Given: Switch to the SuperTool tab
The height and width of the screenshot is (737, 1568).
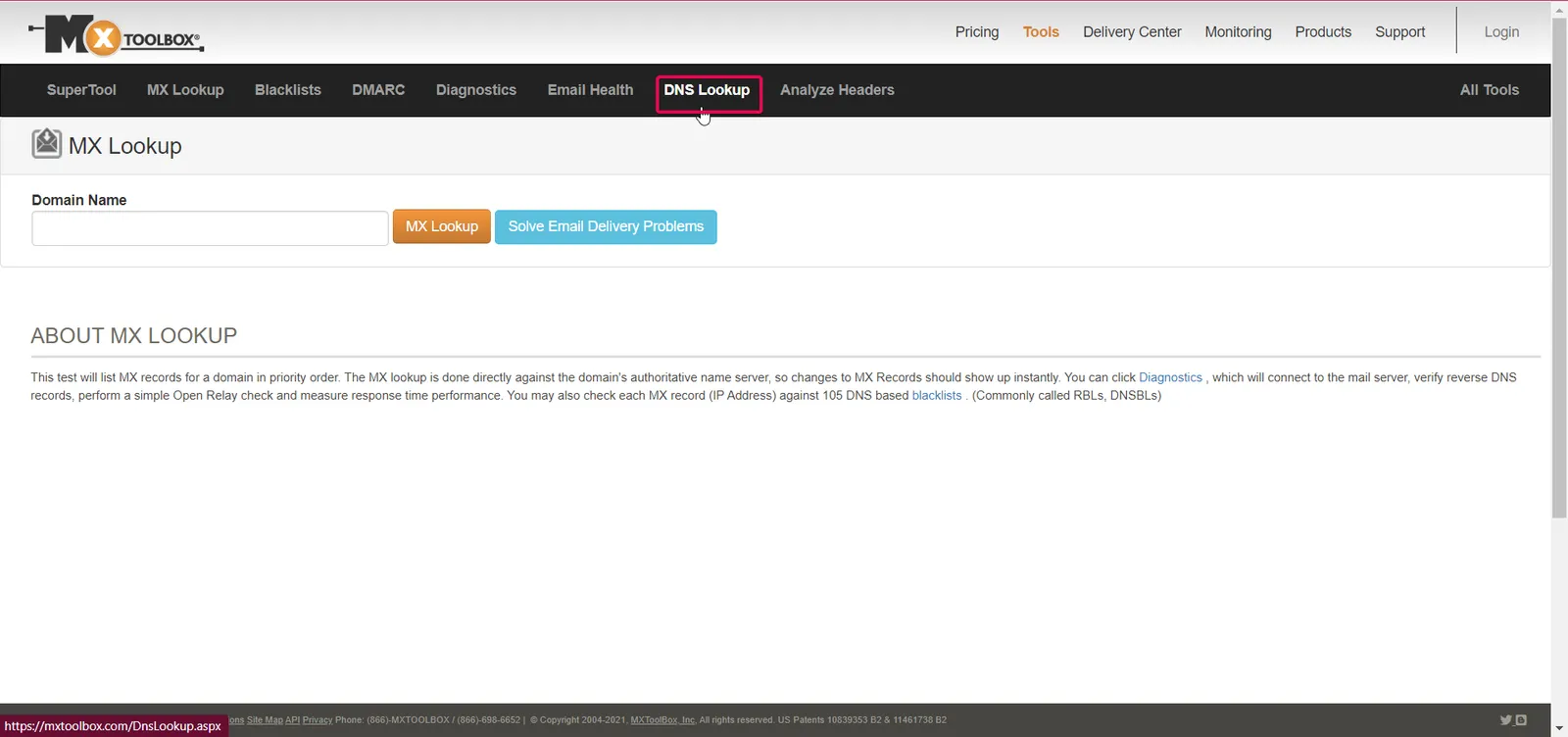Looking at the screenshot, I should pos(81,90).
